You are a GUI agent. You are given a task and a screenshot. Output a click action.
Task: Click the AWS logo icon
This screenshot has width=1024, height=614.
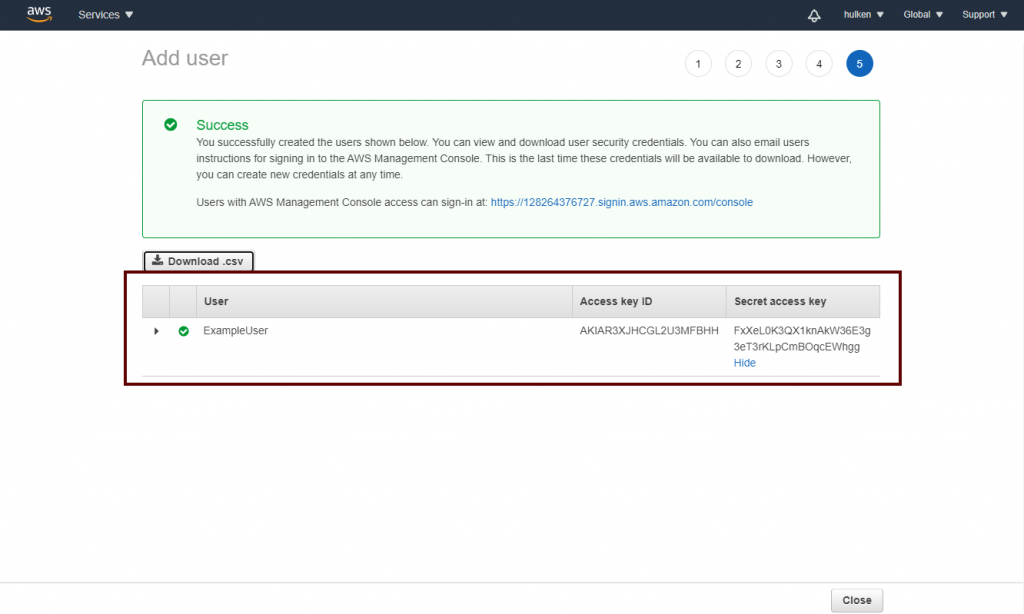[x=39, y=14]
